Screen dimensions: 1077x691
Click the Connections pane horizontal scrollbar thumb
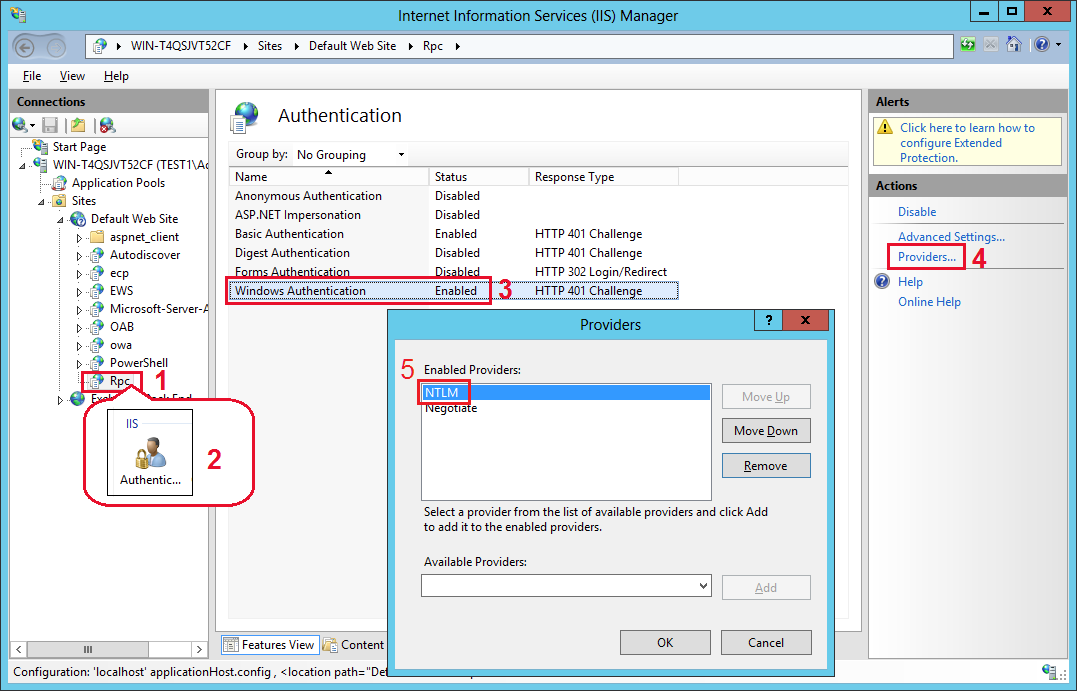[88, 649]
